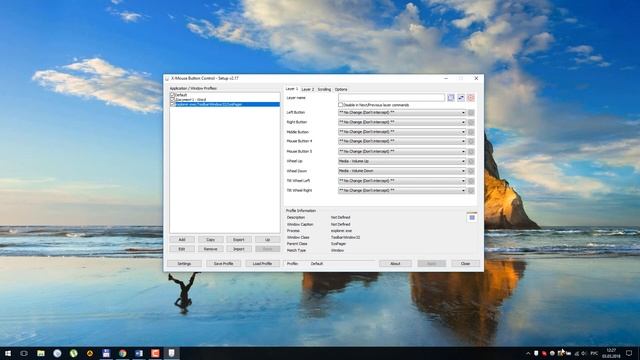Viewport: 640px width, 360px height.
Task: Click the Add profile button
Action: (x=182, y=240)
